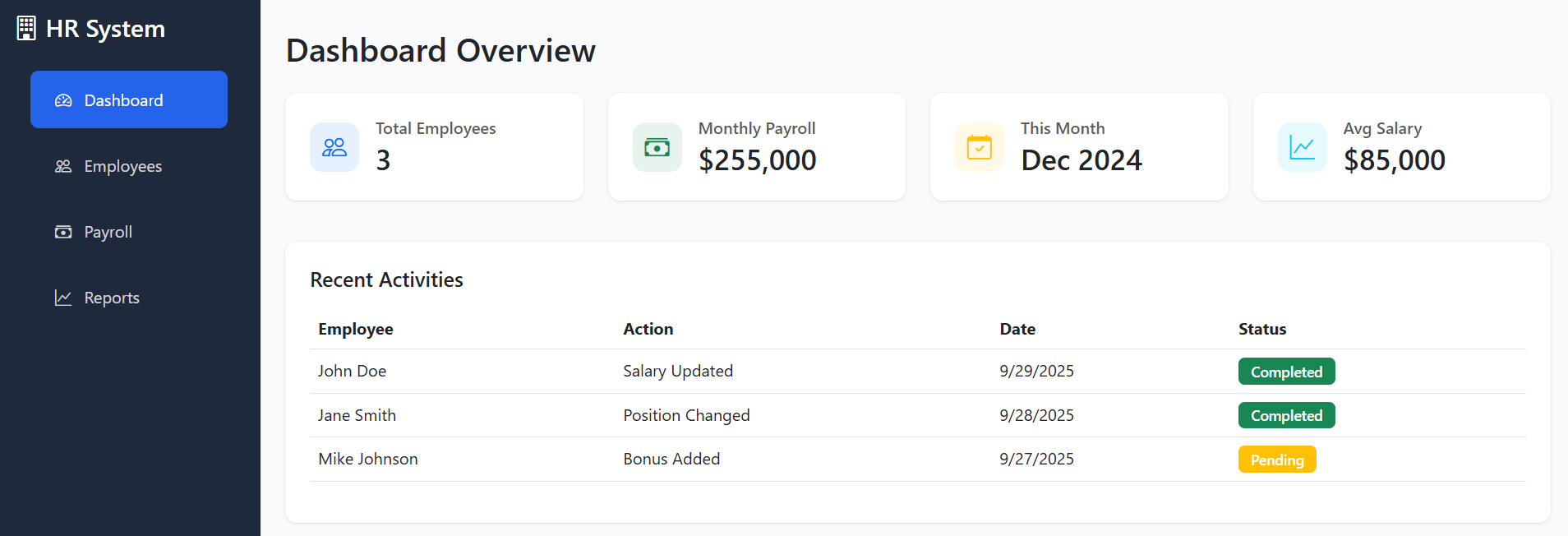Click the Employees sidebar people icon
1568x536 pixels.
(63, 166)
